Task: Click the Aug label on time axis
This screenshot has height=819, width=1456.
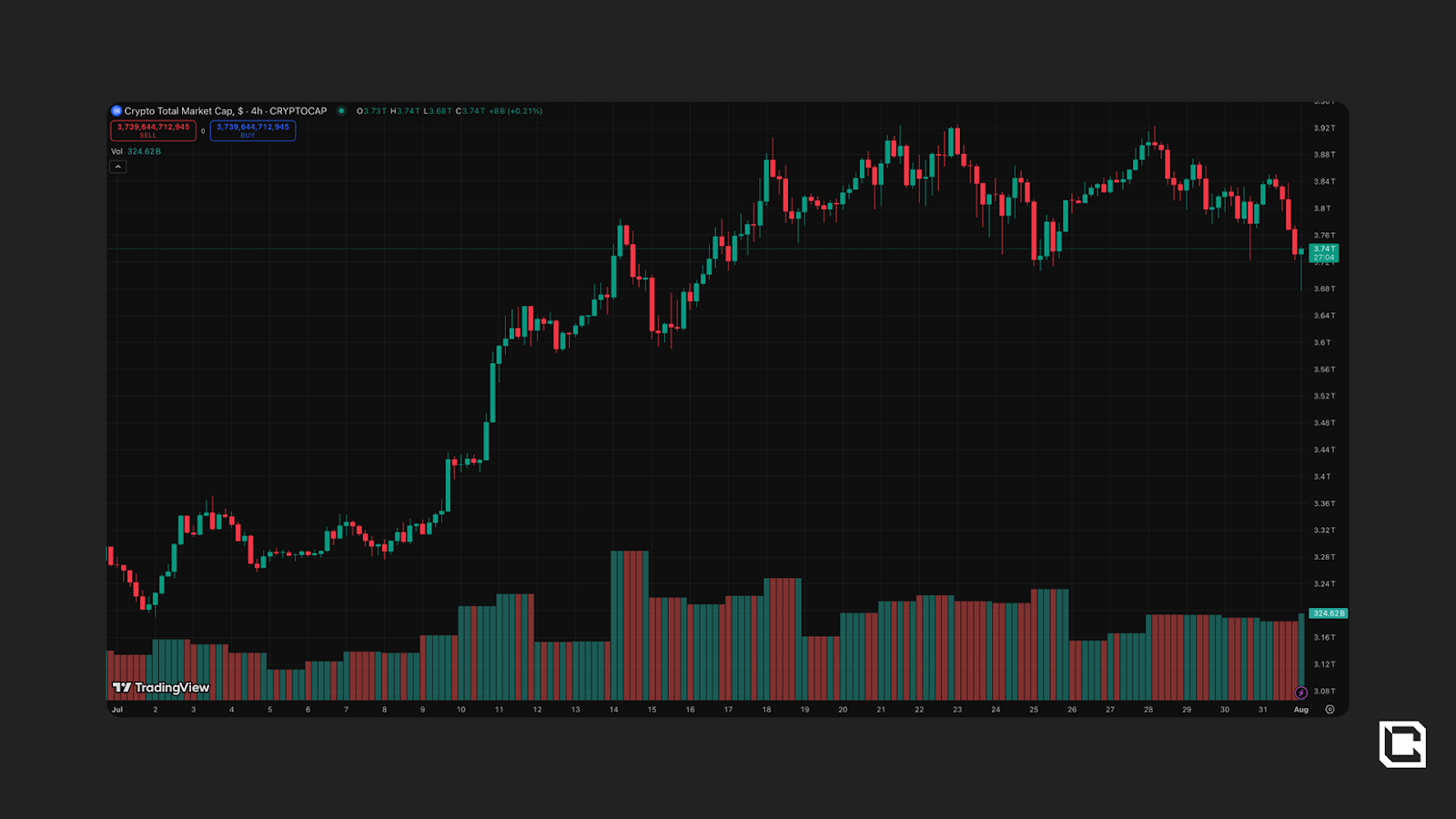Action: coord(1301,710)
